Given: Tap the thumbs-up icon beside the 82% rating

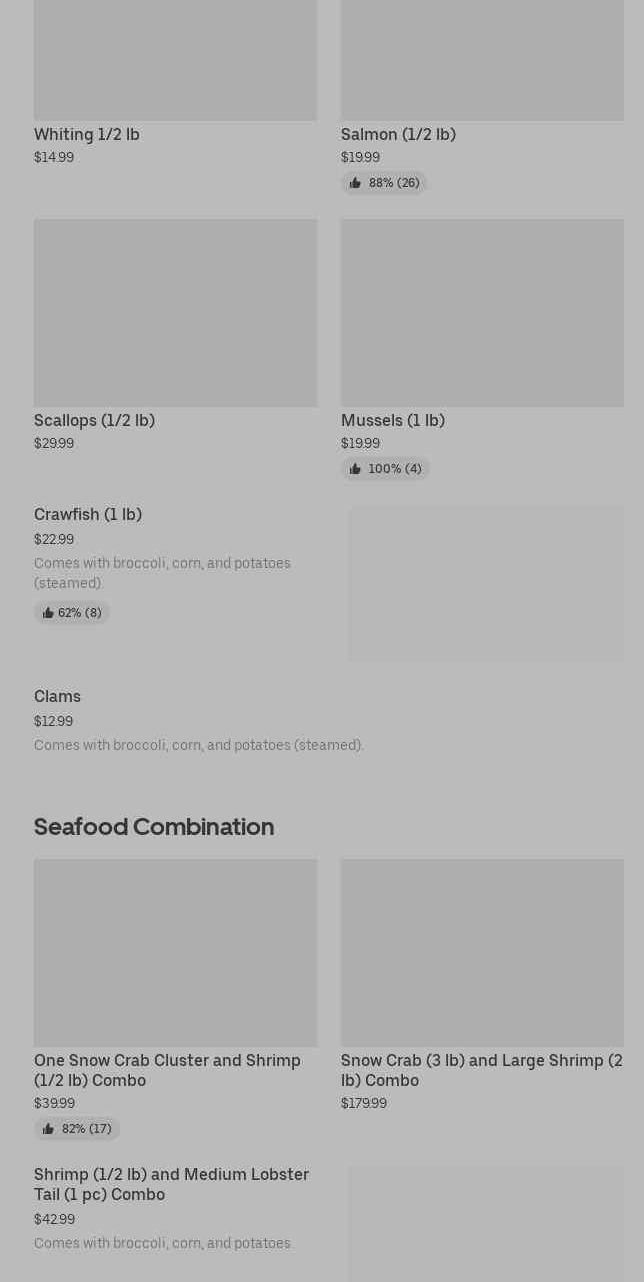Looking at the screenshot, I should [48, 1129].
